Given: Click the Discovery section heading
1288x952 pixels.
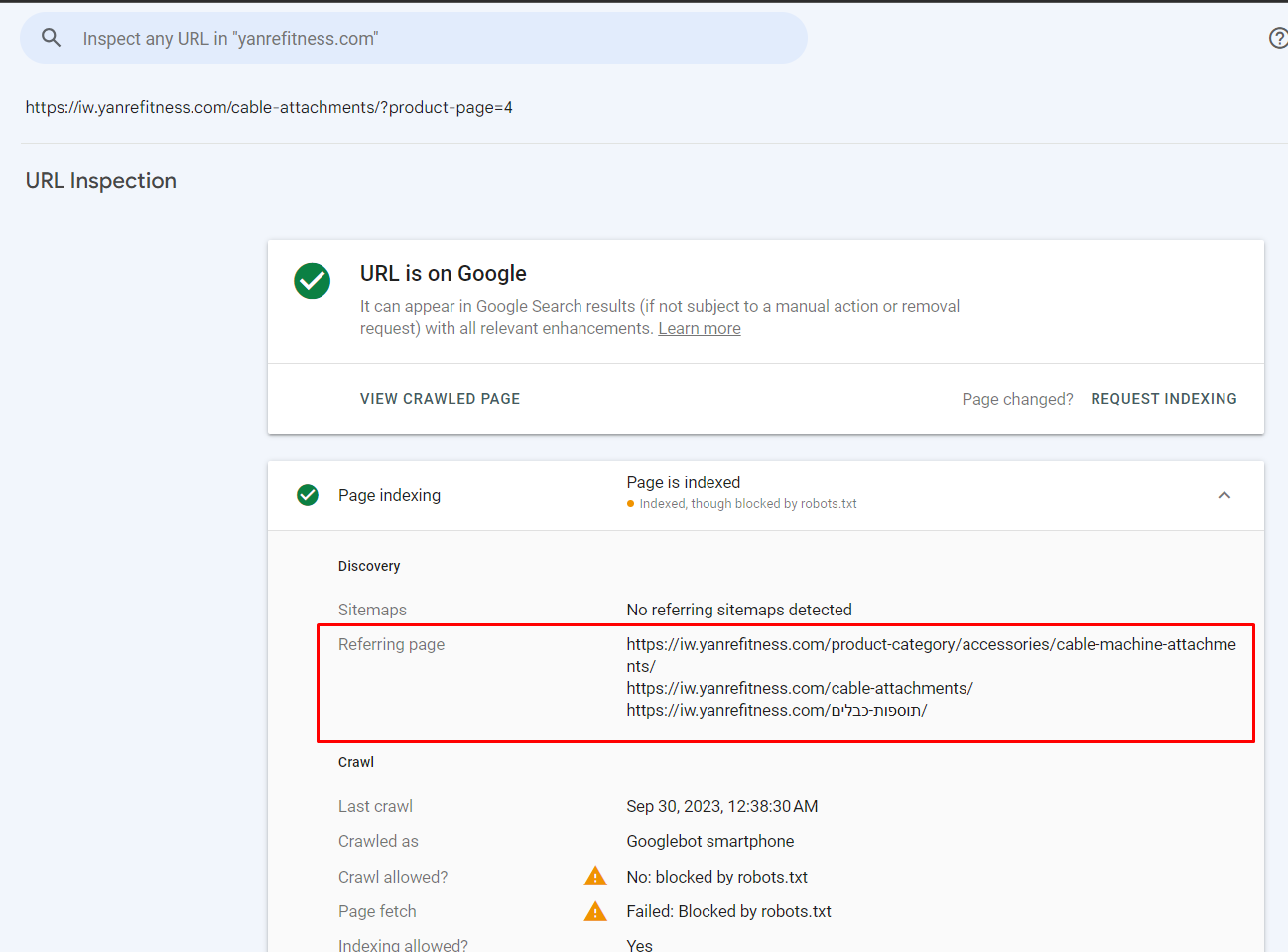Looking at the screenshot, I should pyautogui.click(x=369, y=566).
